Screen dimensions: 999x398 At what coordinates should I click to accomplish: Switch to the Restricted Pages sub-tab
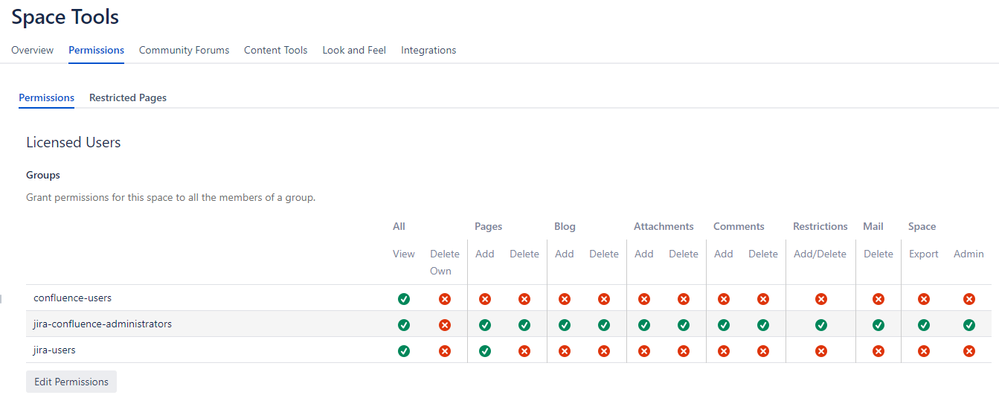point(128,98)
